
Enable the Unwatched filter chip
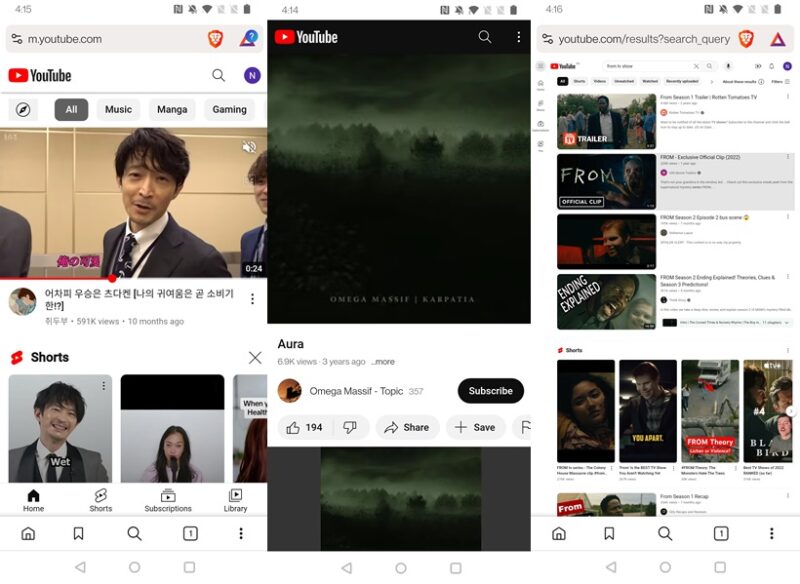click(x=624, y=80)
